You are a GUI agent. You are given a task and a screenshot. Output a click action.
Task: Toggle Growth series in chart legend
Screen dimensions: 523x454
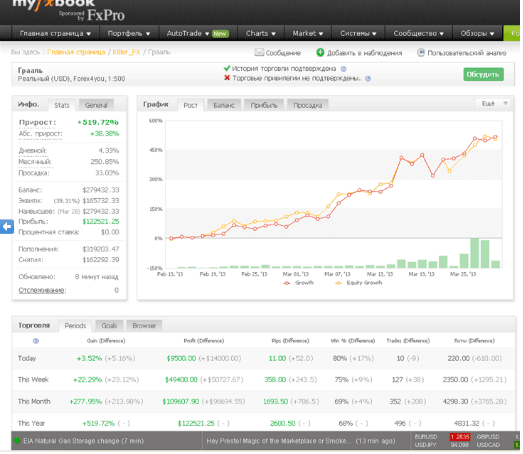[x=299, y=283]
